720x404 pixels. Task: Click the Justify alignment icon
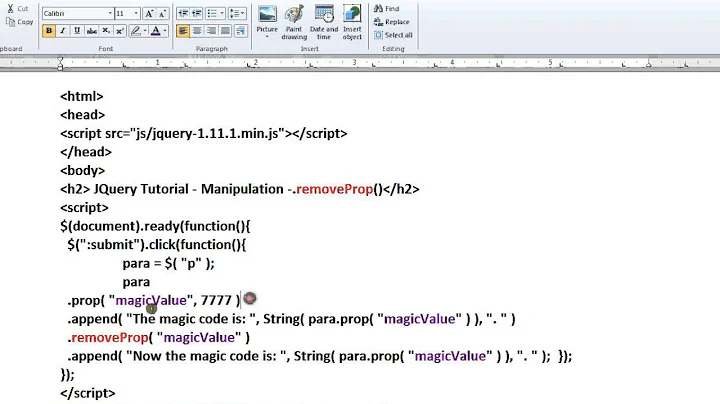pyautogui.click(x=225, y=31)
